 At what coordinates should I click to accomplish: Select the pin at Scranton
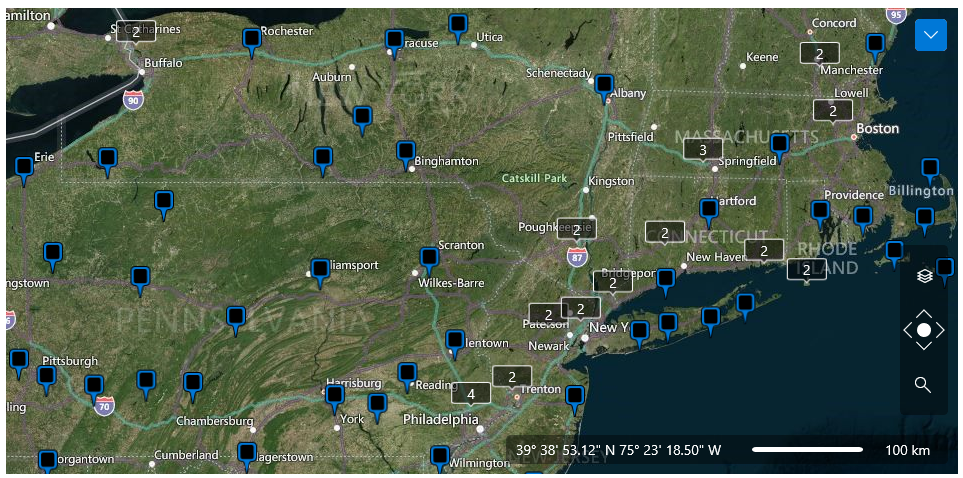(429, 261)
